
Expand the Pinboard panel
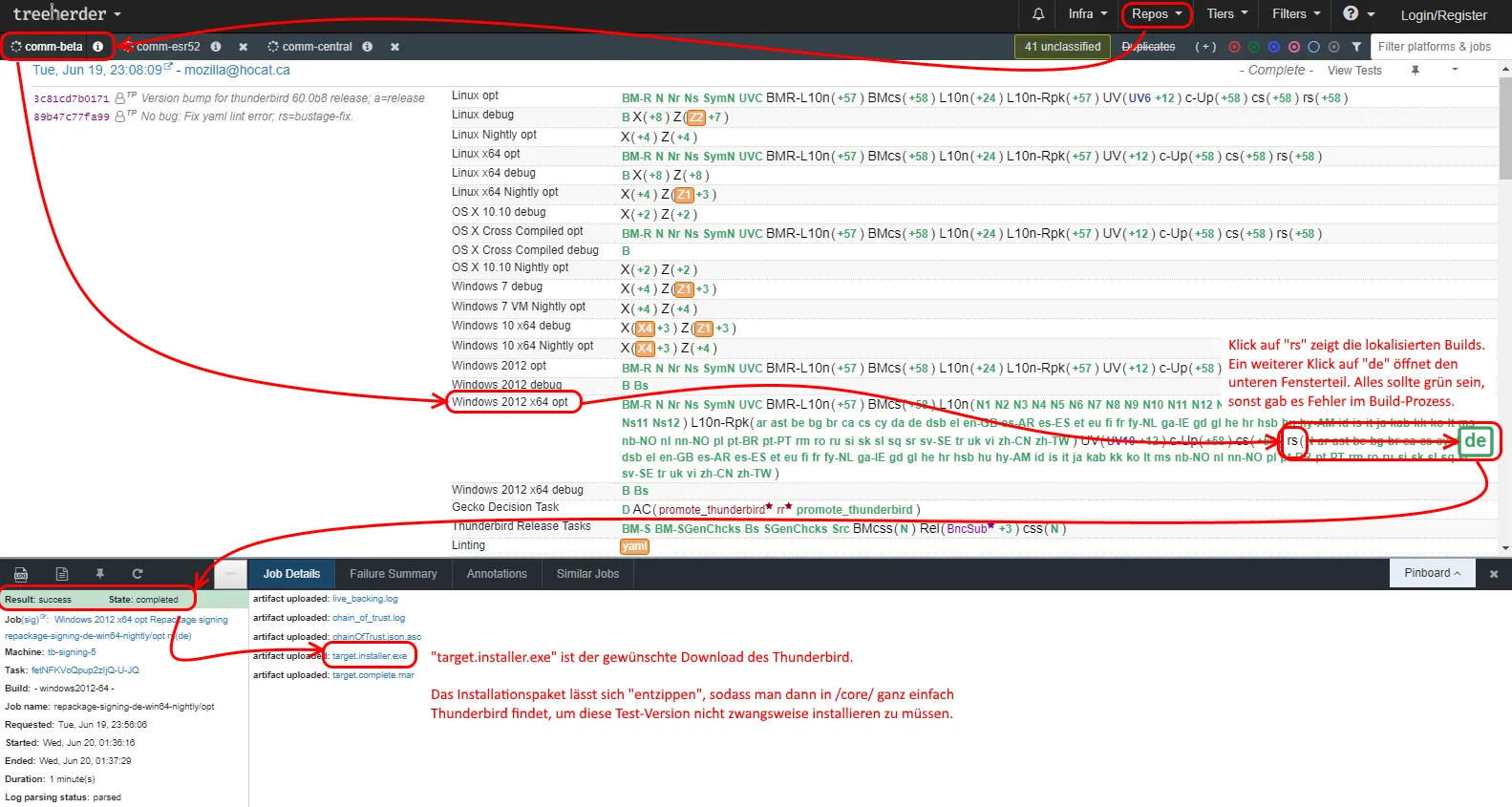[1432, 573]
